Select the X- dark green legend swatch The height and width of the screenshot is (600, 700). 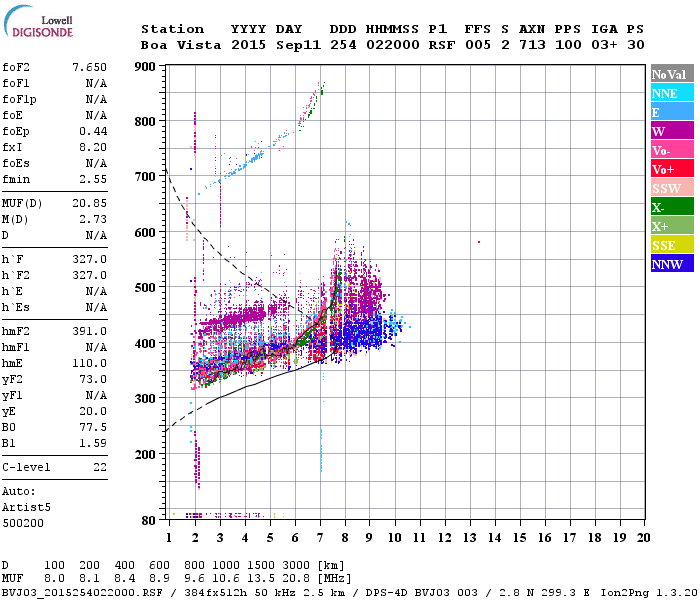(x=672, y=207)
